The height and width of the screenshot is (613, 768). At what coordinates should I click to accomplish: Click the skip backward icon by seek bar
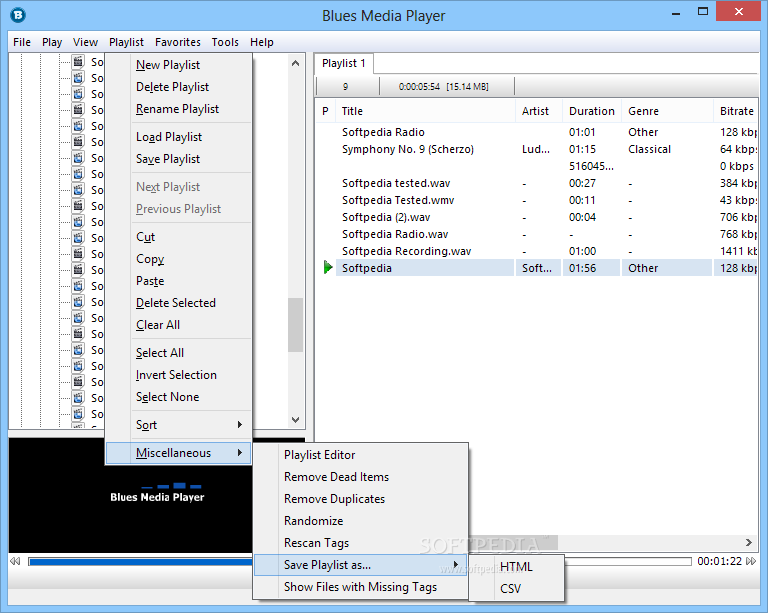15,561
